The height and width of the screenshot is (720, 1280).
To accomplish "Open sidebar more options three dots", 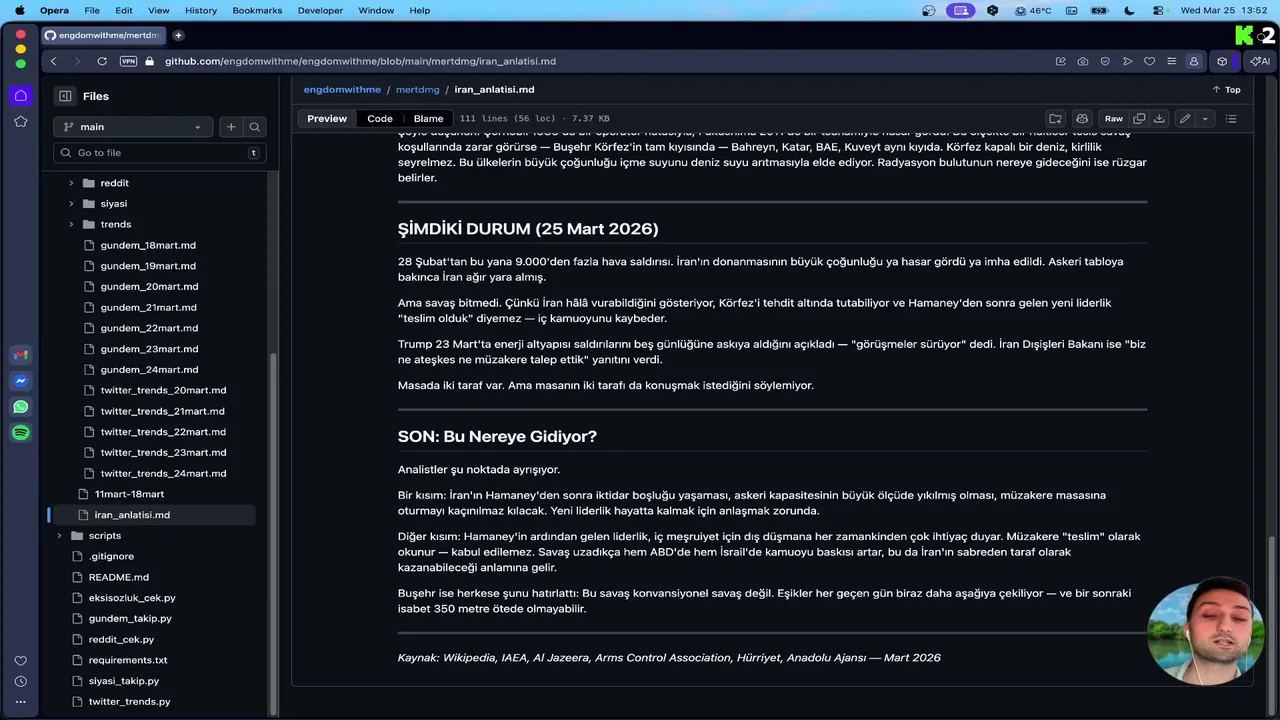I will [20, 702].
